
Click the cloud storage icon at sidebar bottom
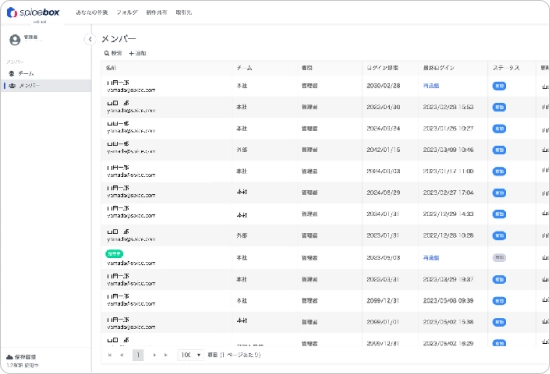(x=9, y=357)
